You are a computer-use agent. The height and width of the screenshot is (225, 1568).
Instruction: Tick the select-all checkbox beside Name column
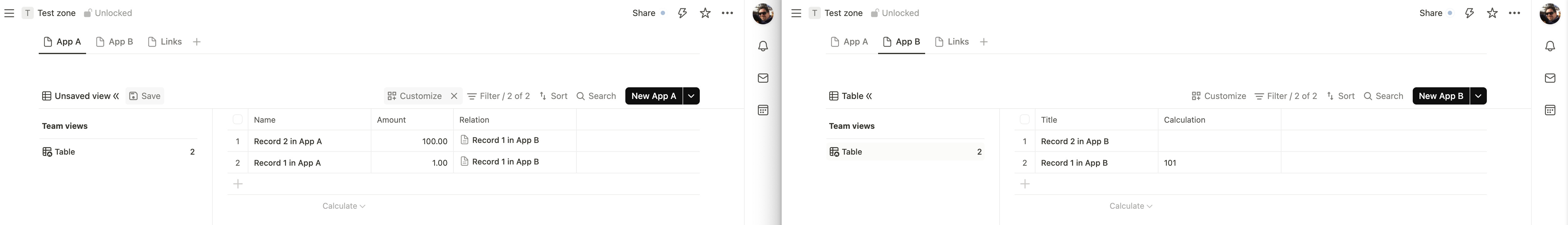point(237,120)
